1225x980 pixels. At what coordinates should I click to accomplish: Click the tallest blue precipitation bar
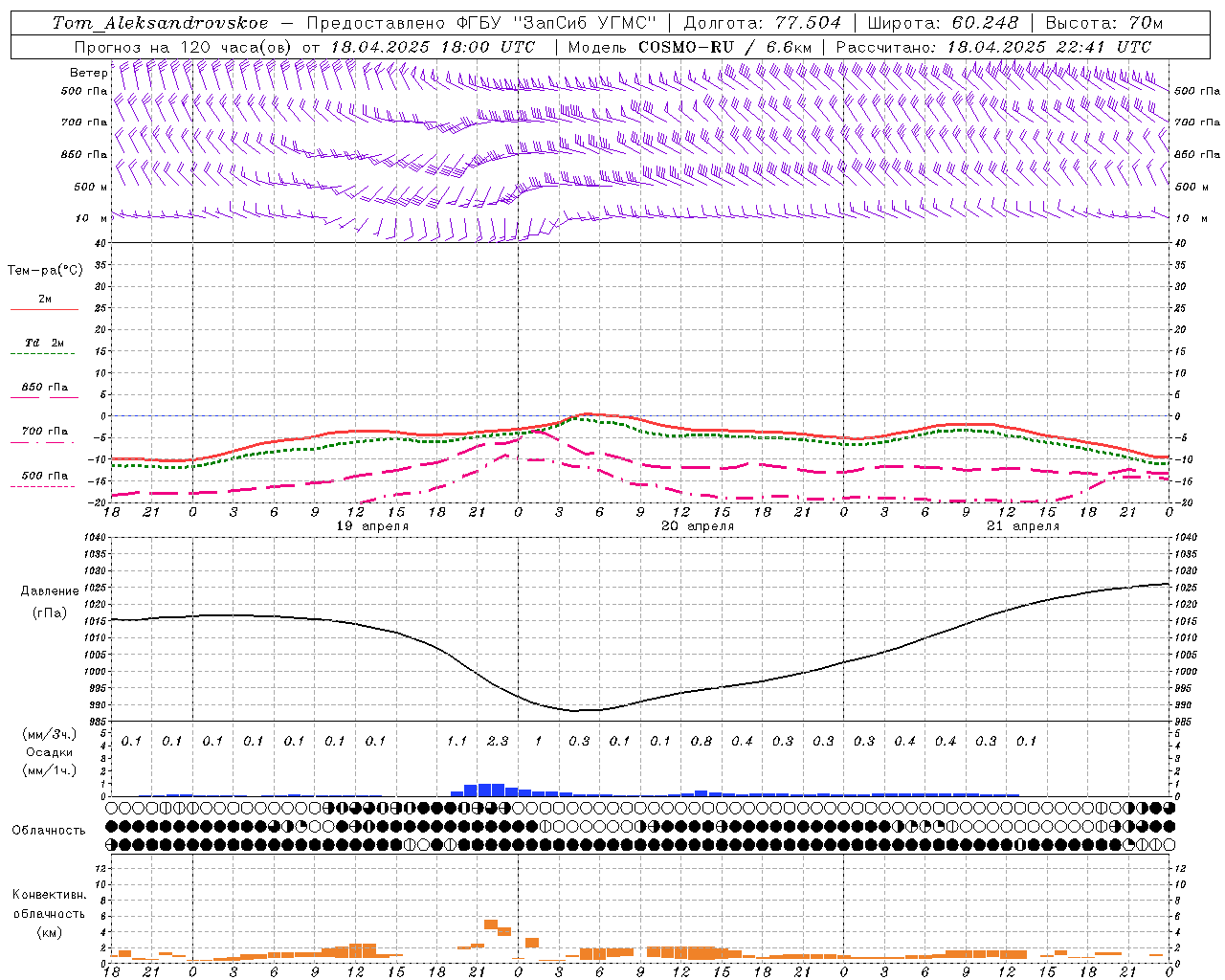pos(491,790)
